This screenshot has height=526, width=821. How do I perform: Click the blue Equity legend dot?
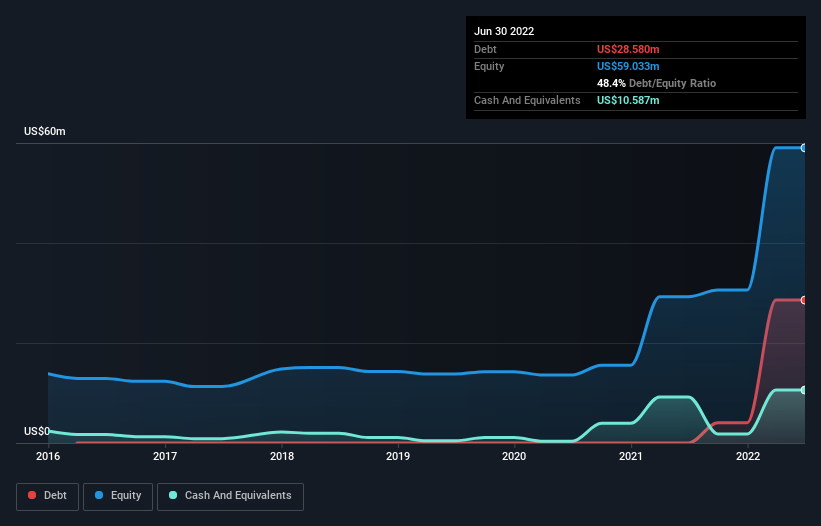coord(98,495)
